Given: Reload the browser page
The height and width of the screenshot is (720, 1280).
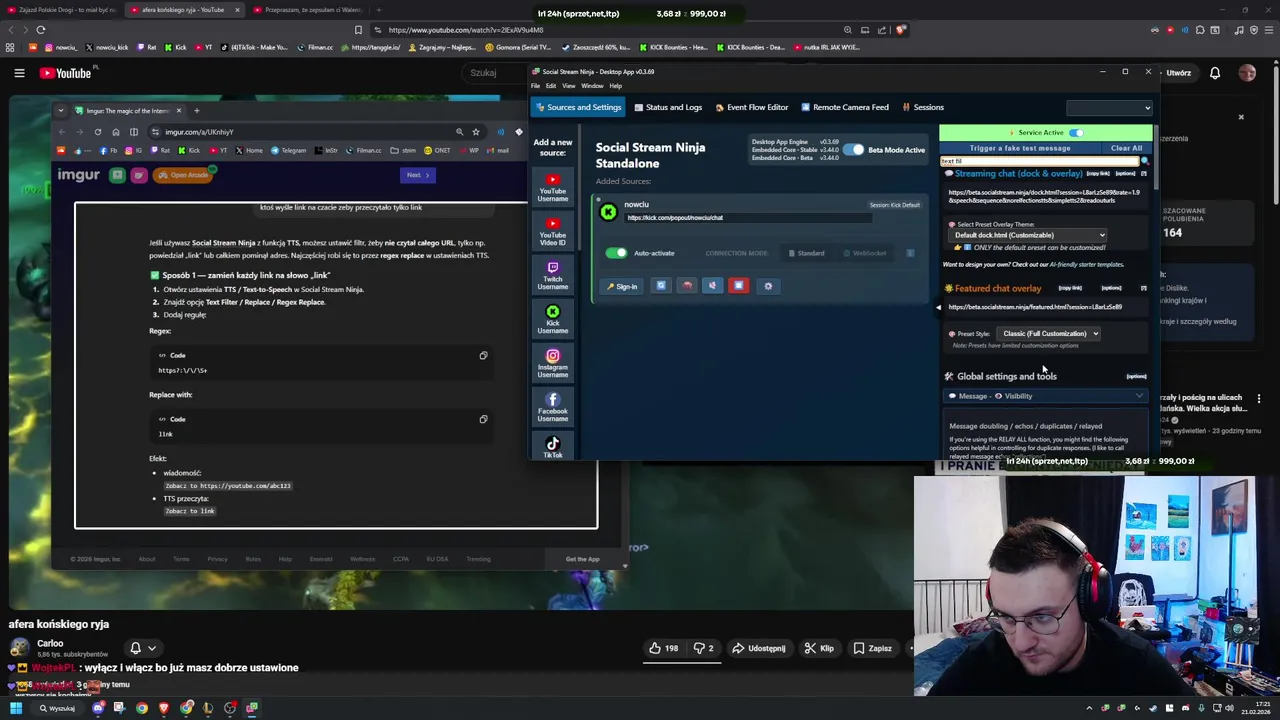Looking at the screenshot, I should coord(40,30).
